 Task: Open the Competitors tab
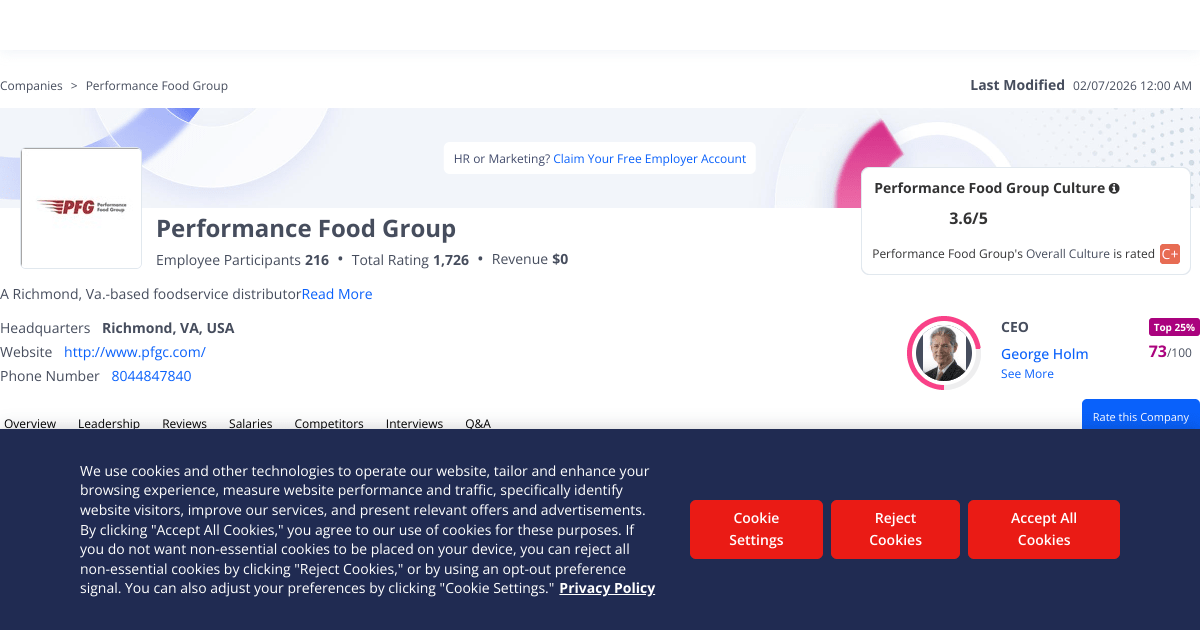(x=329, y=424)
